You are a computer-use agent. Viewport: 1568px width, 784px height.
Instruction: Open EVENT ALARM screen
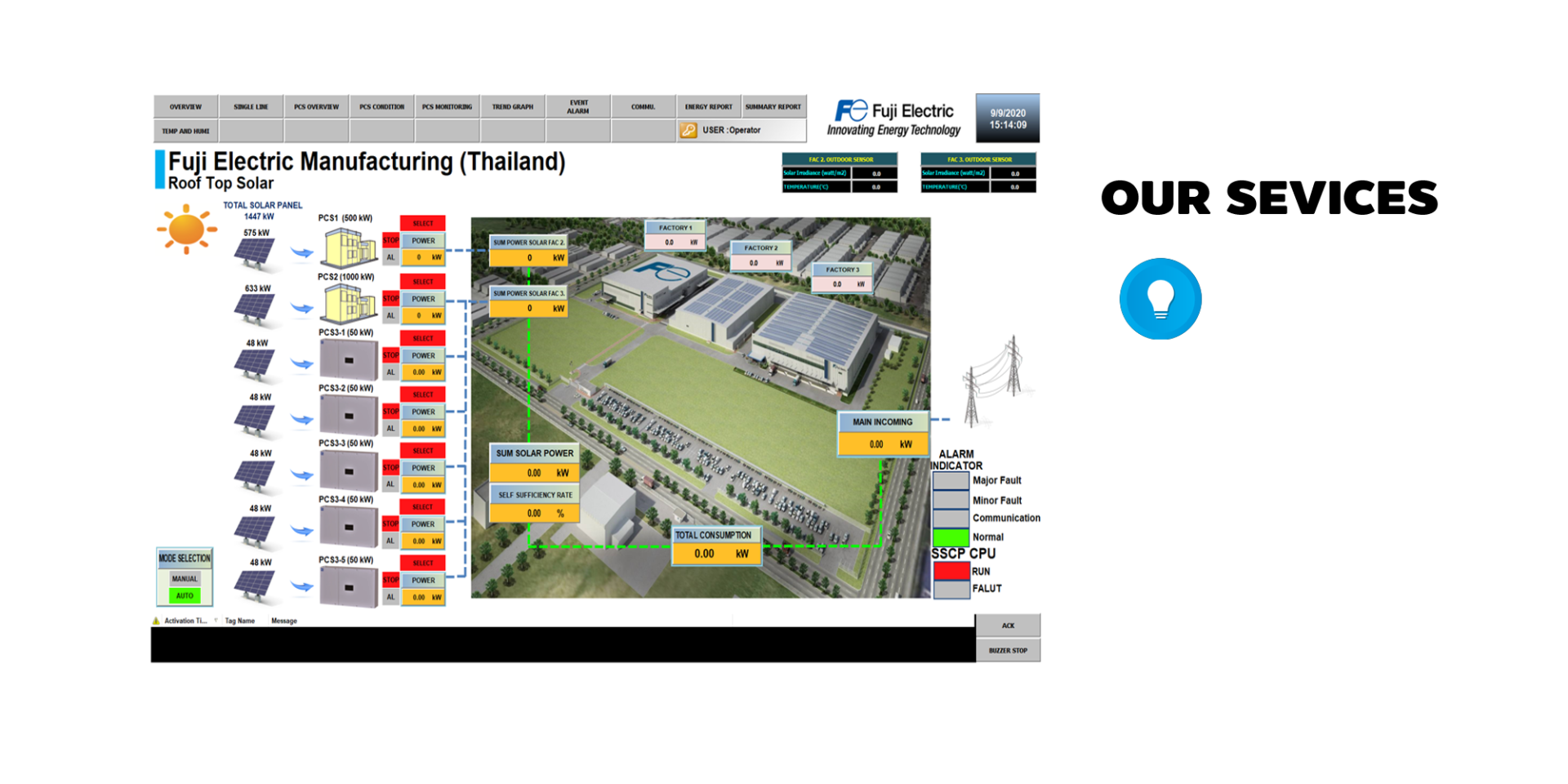click(x=577, y=107)
